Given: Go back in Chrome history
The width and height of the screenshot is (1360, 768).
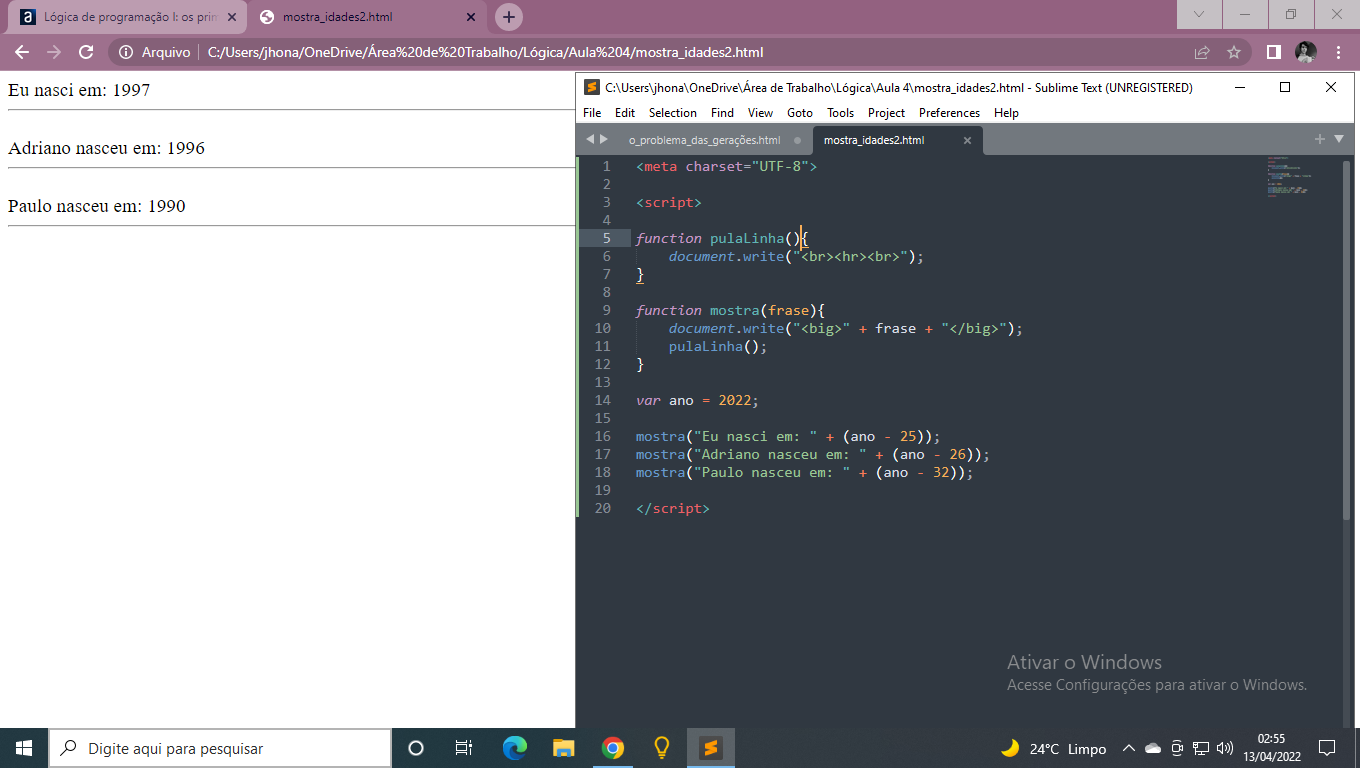Looking at the screenshot, I should 22,52.
